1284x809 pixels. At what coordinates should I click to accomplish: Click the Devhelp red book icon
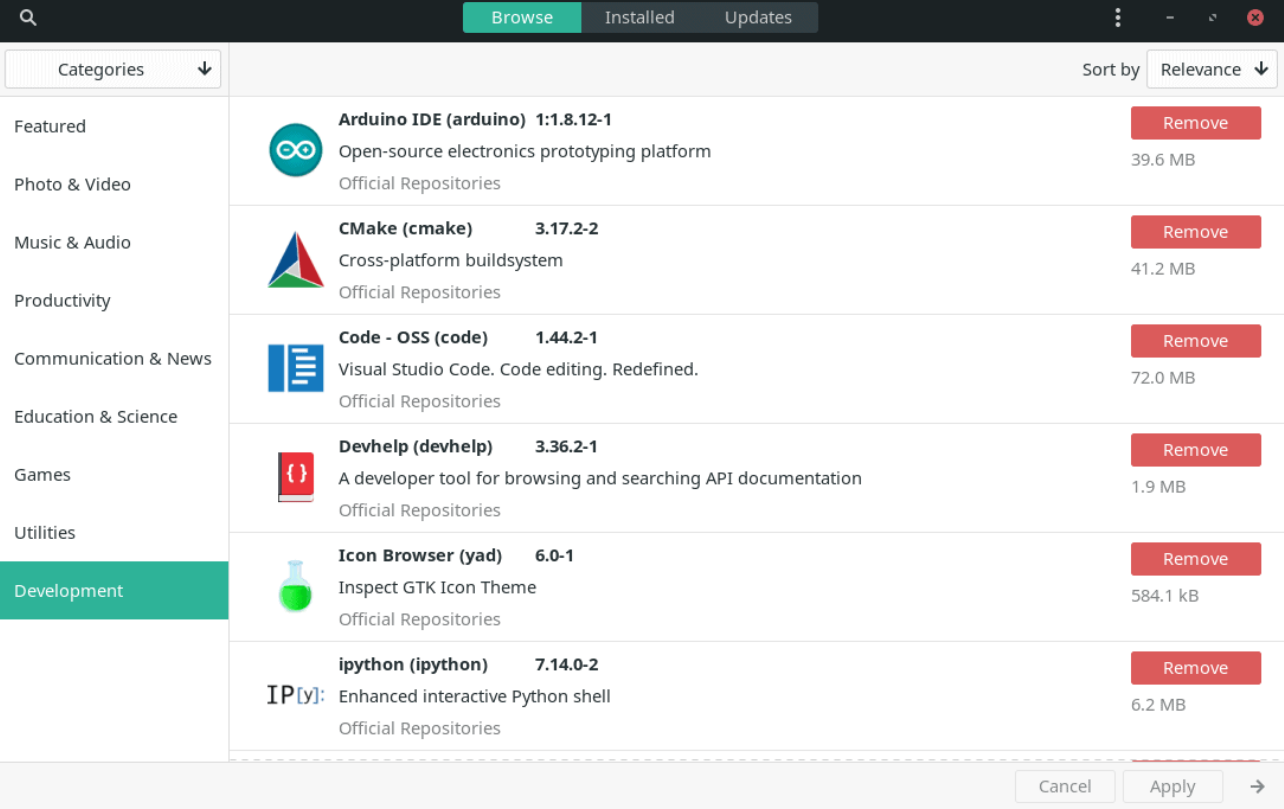[296, 477]
